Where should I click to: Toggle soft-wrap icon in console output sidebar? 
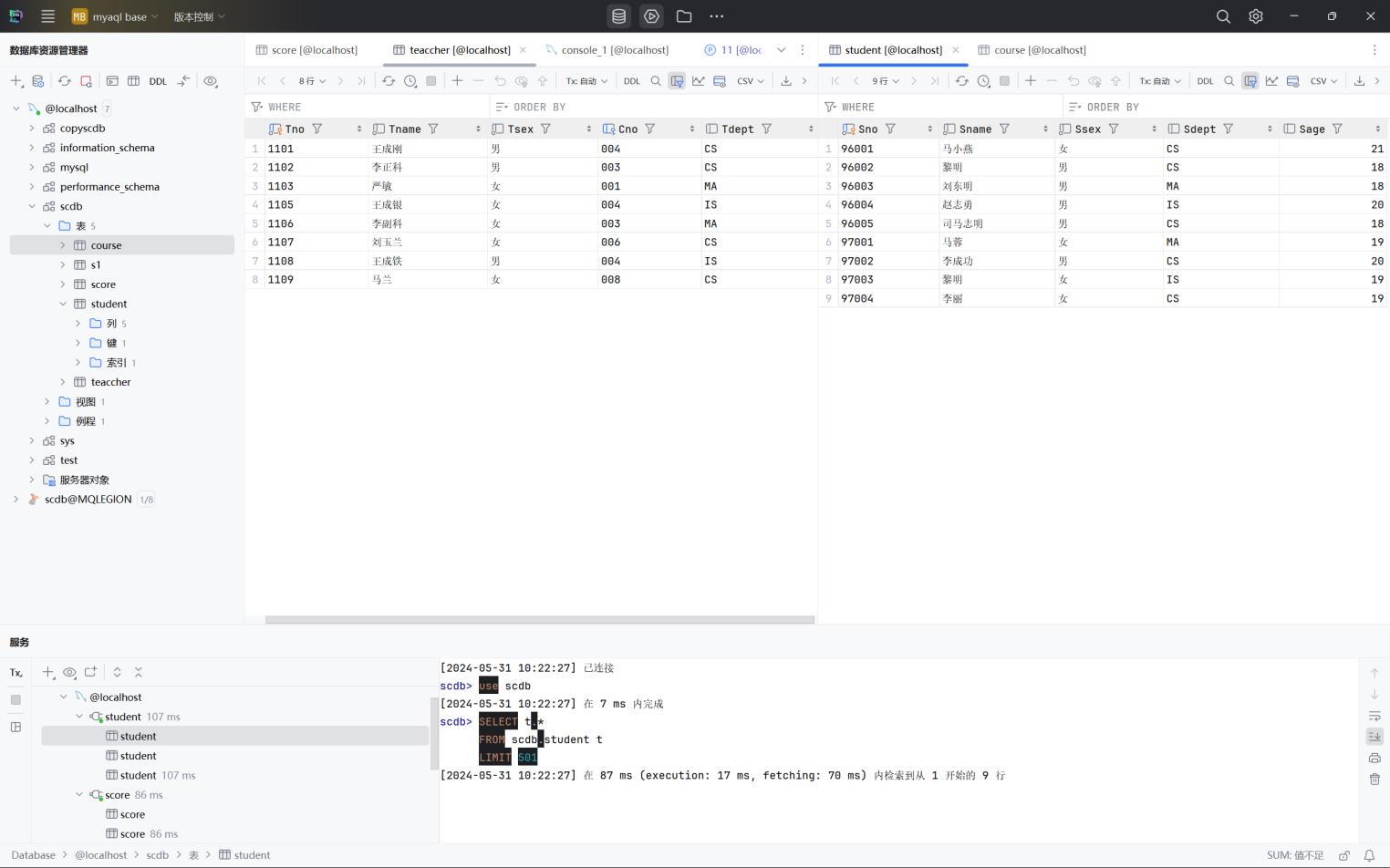[1374, 716]
